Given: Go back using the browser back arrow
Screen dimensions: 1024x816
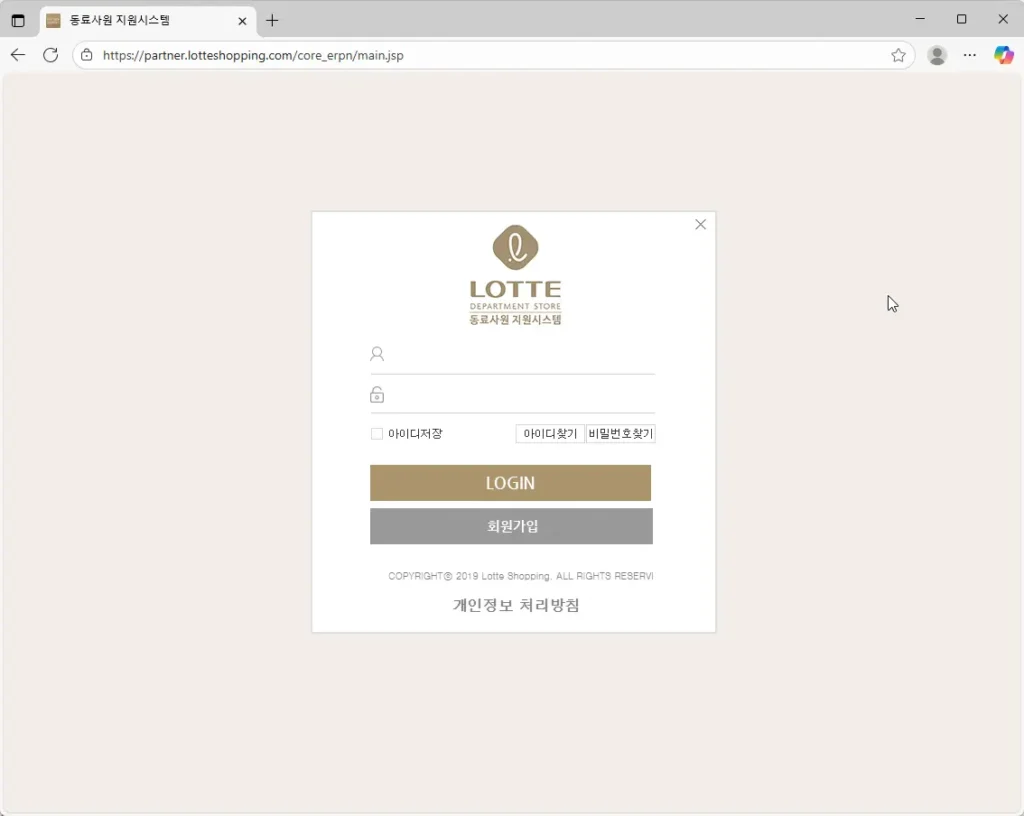Looking at the screenshot, I should point(18,55).
